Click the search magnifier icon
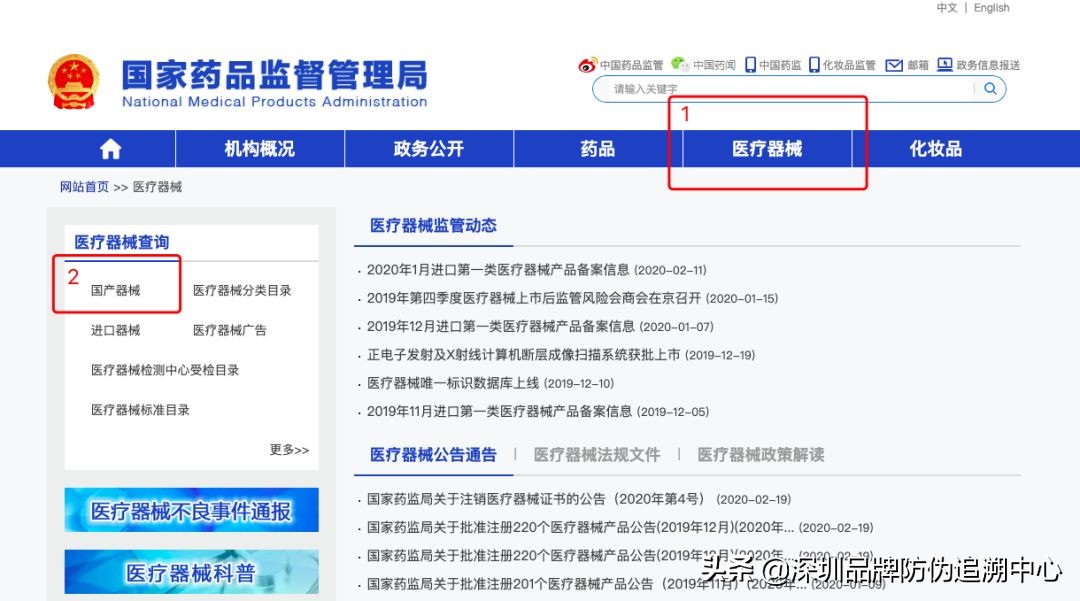This screenshot has width=1080, height=601. point(990,89)
